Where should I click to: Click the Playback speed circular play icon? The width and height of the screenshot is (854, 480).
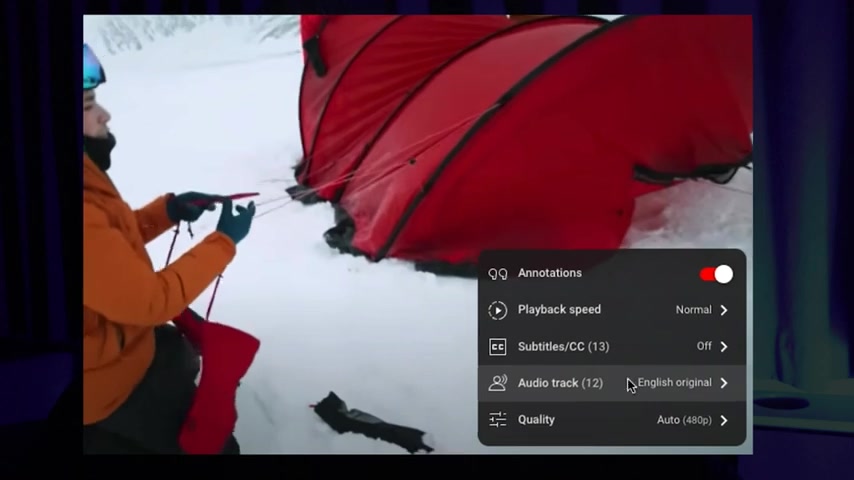point(497,310)
